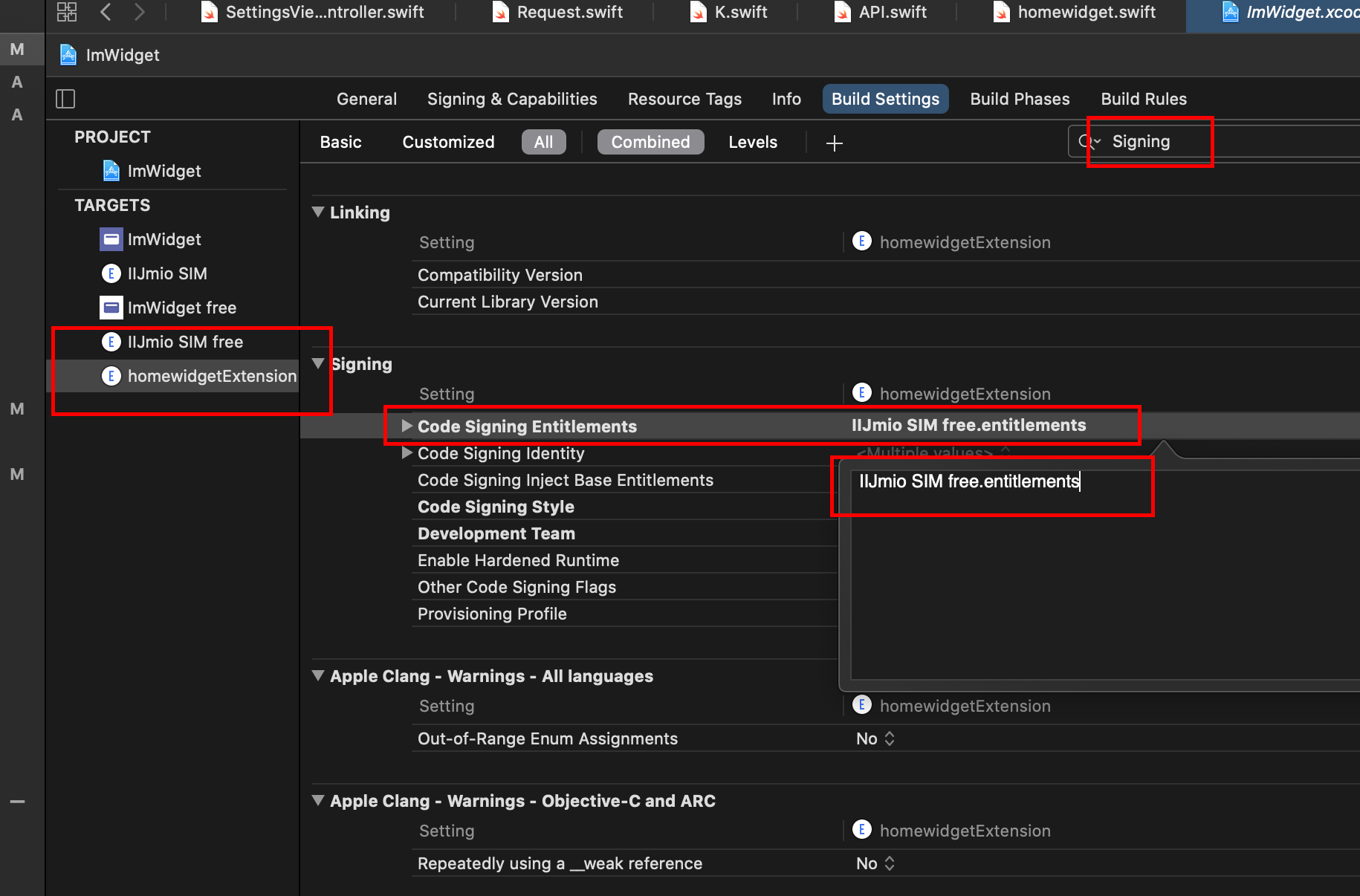Select the Current Library Version setting
Screen dimensions: 1360x896
coord(508,302)
